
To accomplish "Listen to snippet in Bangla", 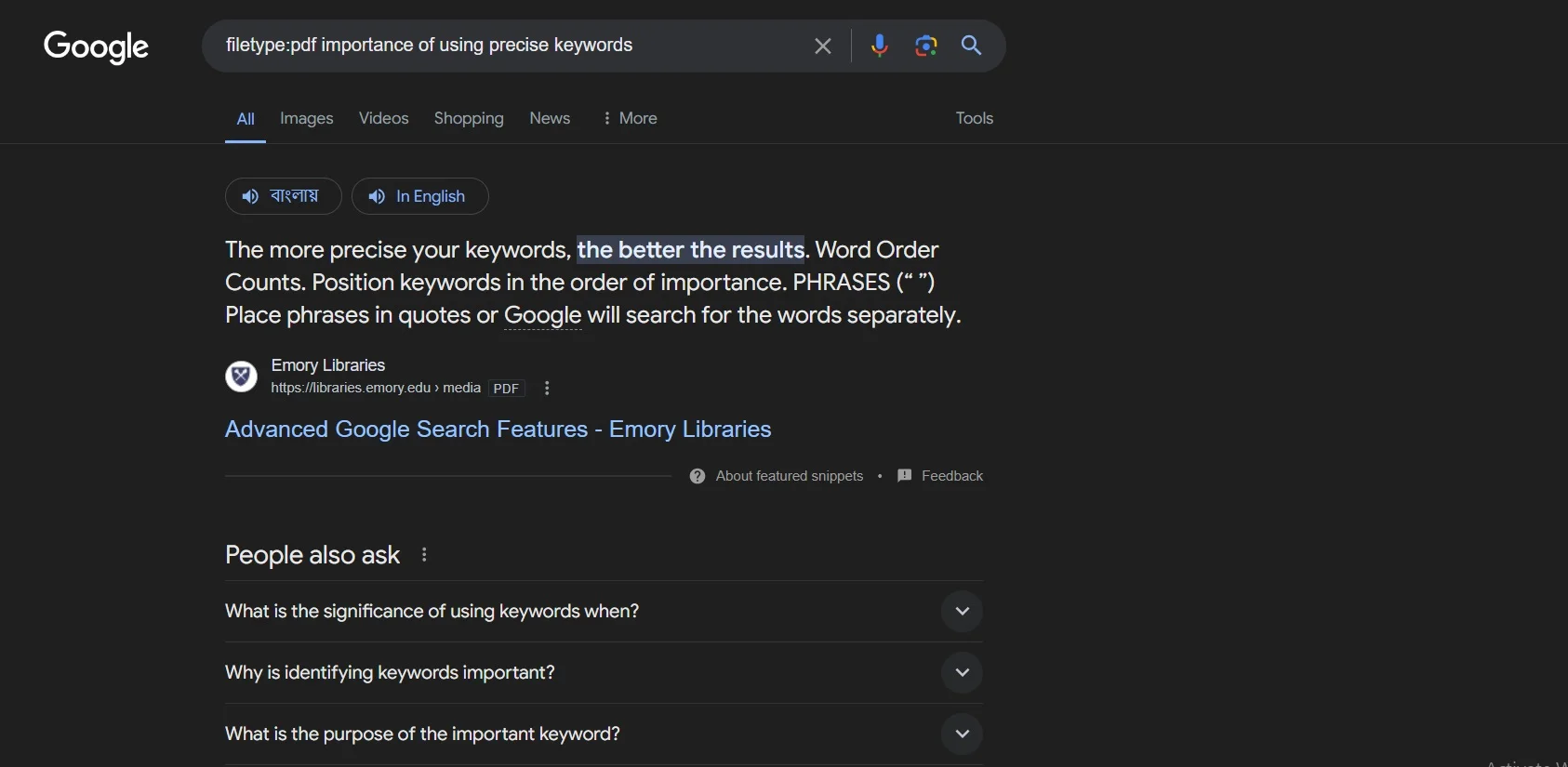I will click(284, 196).
